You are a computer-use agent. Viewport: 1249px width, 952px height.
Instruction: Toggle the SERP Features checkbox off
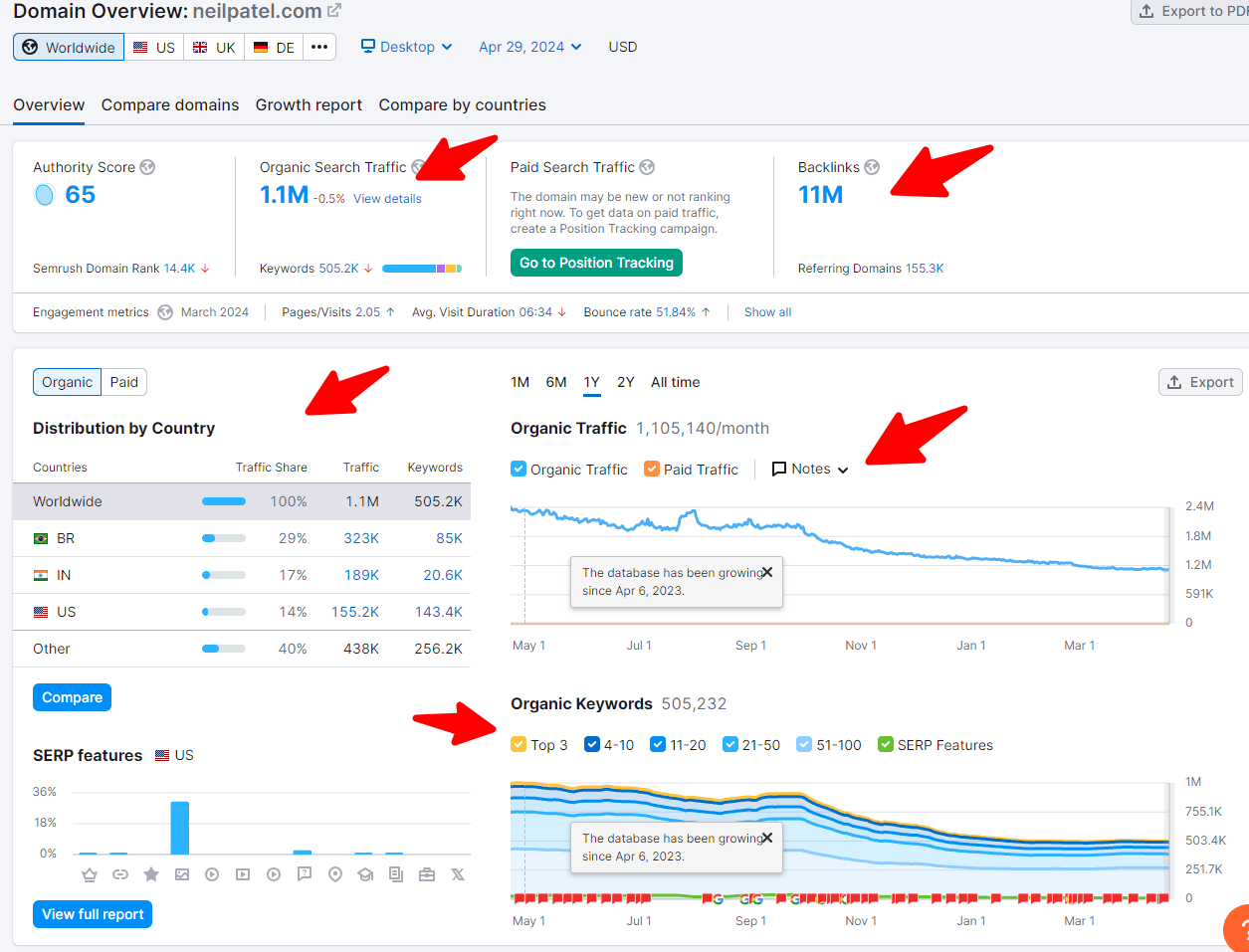pos(885,744)
